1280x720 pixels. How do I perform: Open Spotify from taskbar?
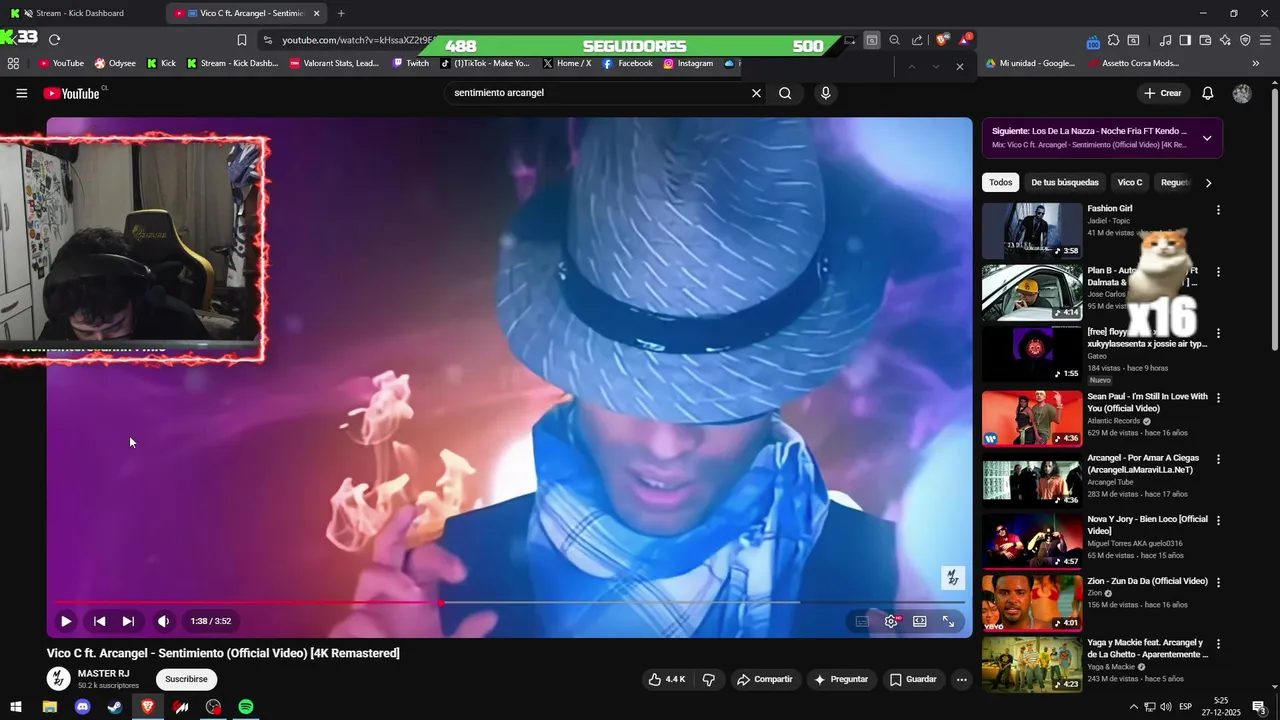pyautogui.click(x=246, y=707)
